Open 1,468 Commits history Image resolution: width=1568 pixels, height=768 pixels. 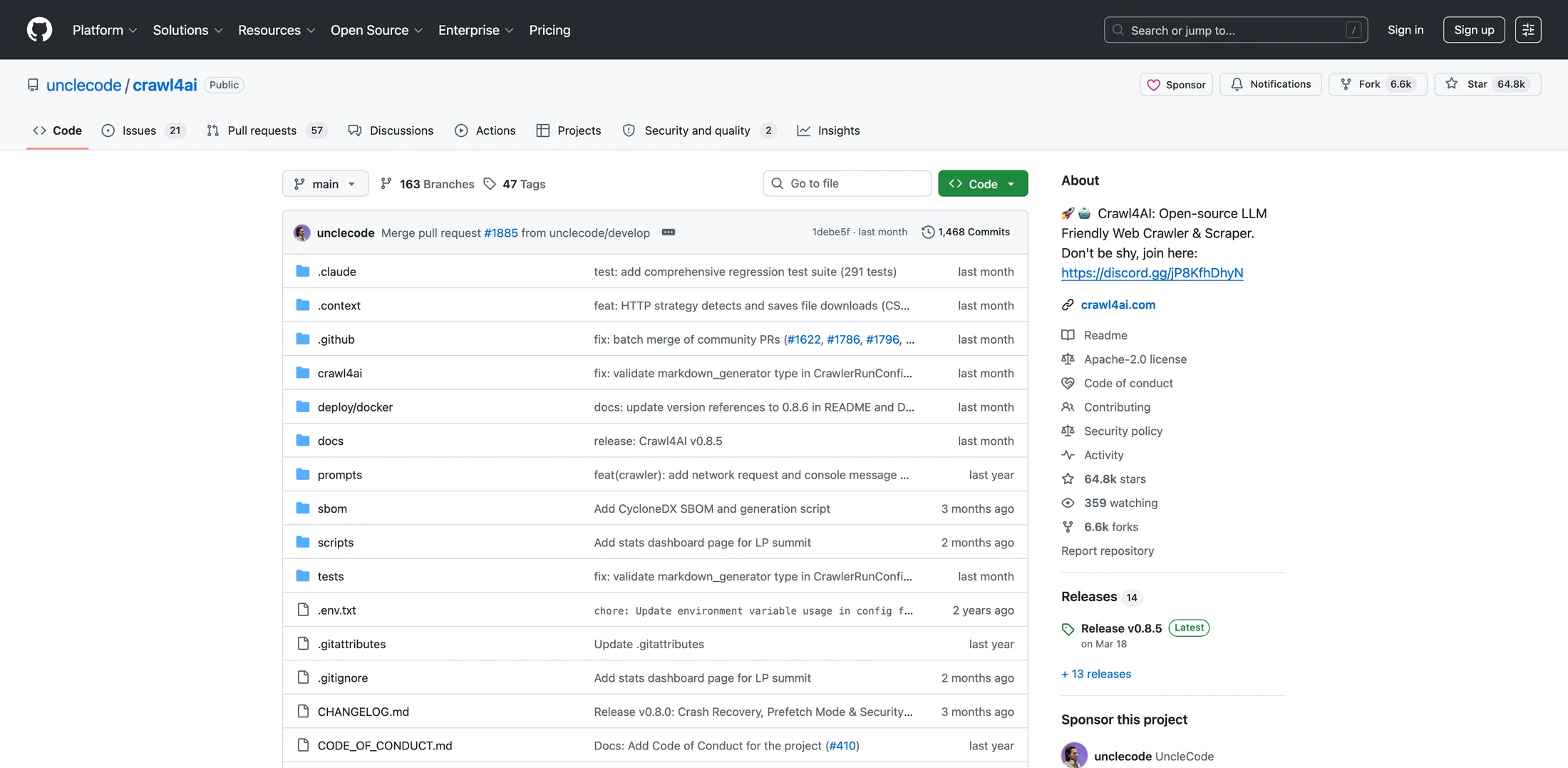pos(966,232)
